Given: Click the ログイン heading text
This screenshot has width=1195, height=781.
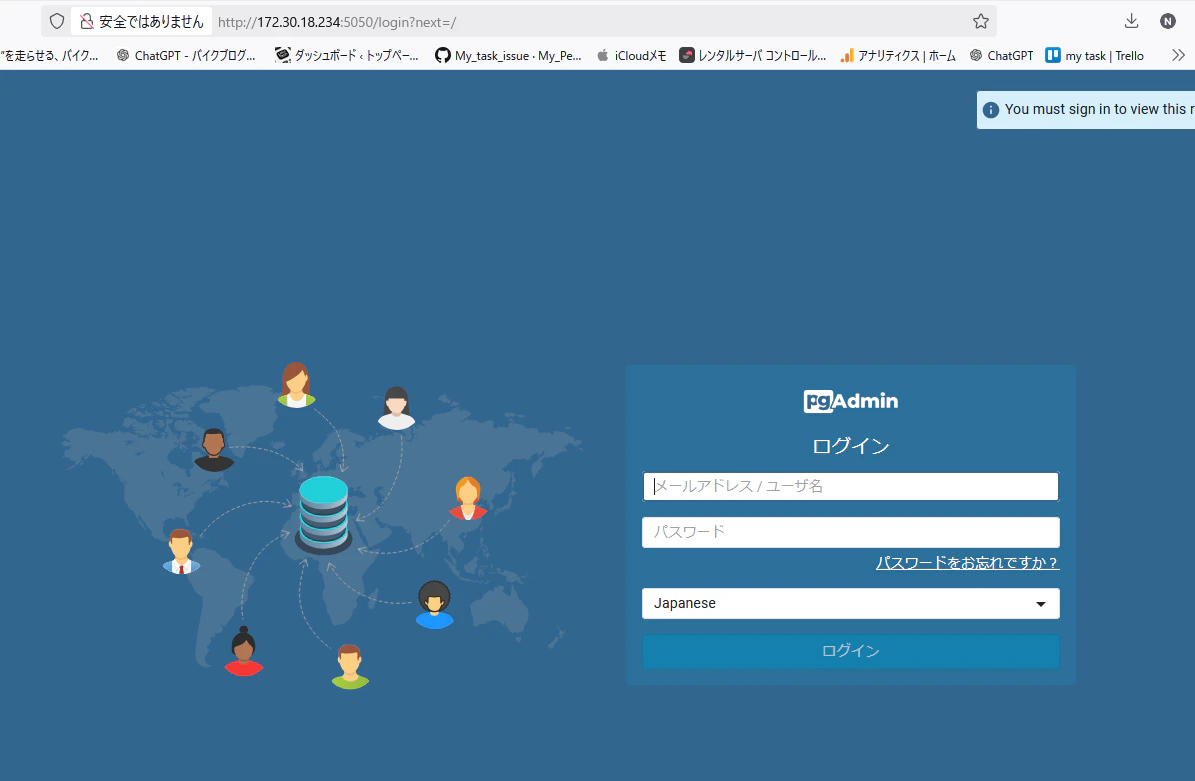Looking at the screenshot, I should [851, 446].
